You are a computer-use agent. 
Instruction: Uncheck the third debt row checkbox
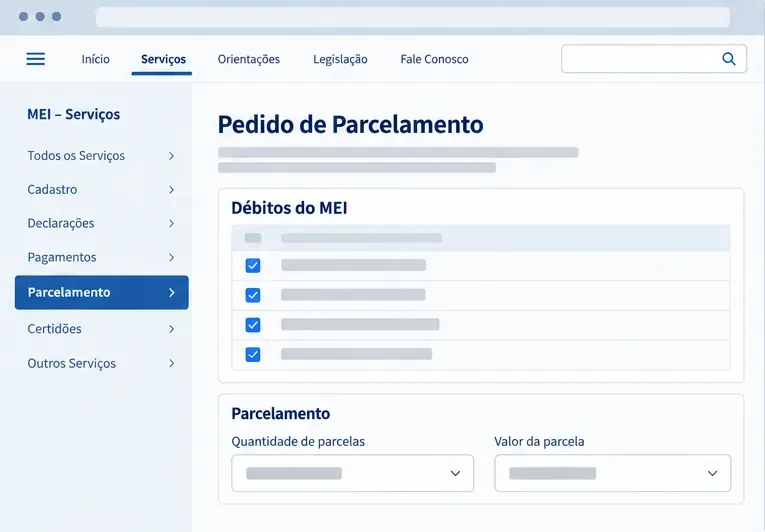253,325
